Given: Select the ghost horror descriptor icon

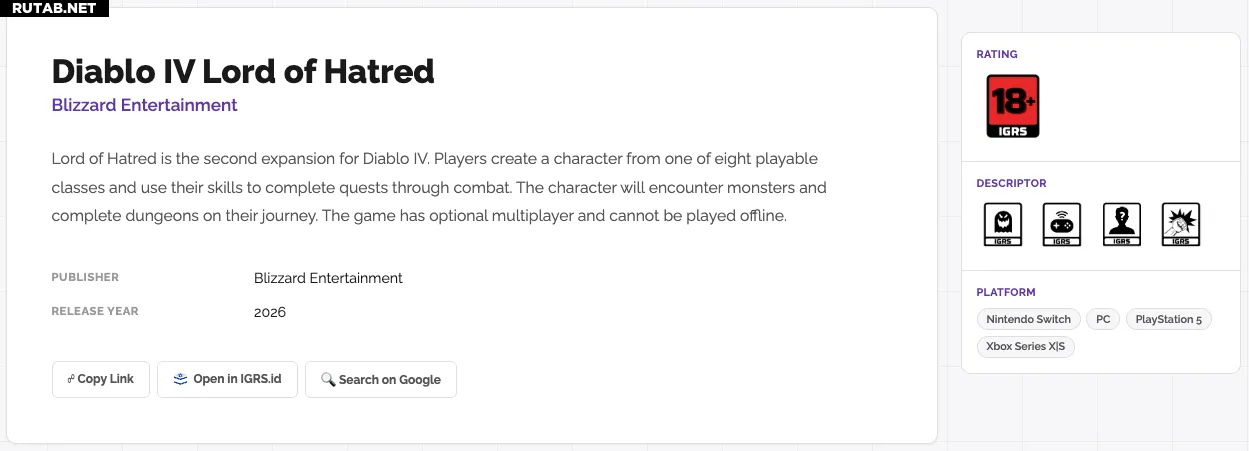Looking at the screenshot, I should click(x=1003, y=225).
